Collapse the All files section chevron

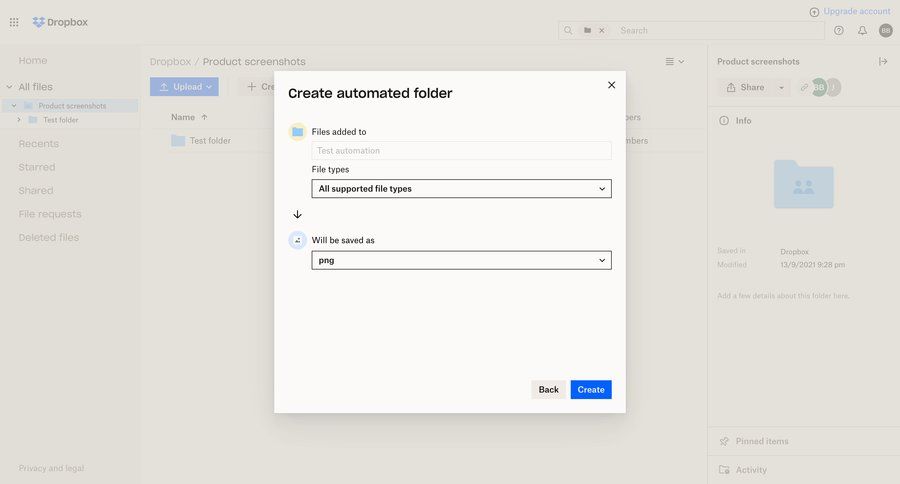[9, 87]
